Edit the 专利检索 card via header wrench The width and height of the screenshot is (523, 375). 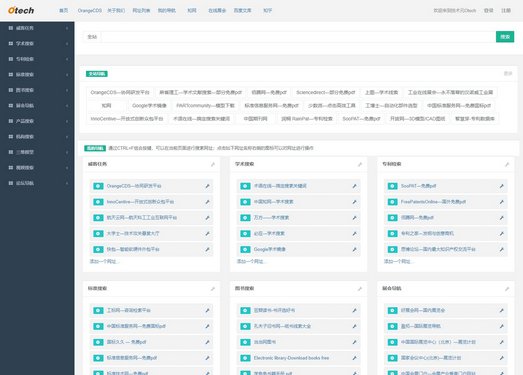pyautogui.click(x=507, y=164)
